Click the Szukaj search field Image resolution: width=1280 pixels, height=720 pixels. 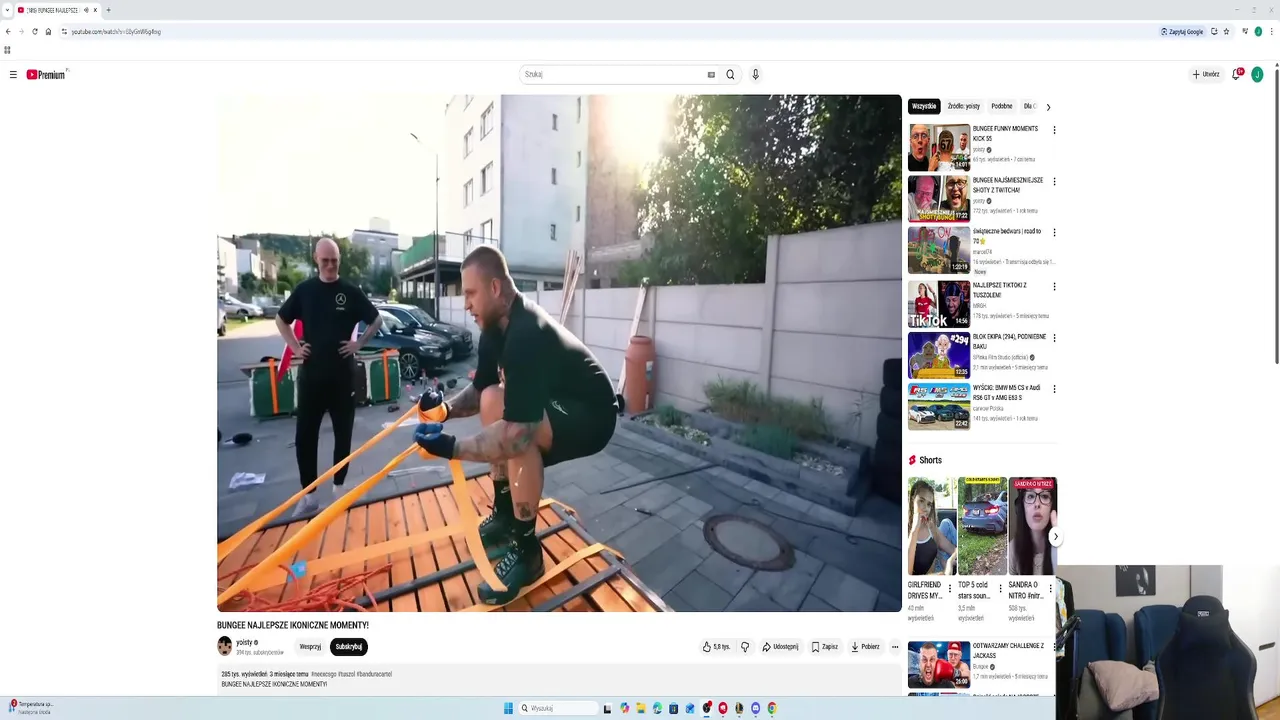613,75
